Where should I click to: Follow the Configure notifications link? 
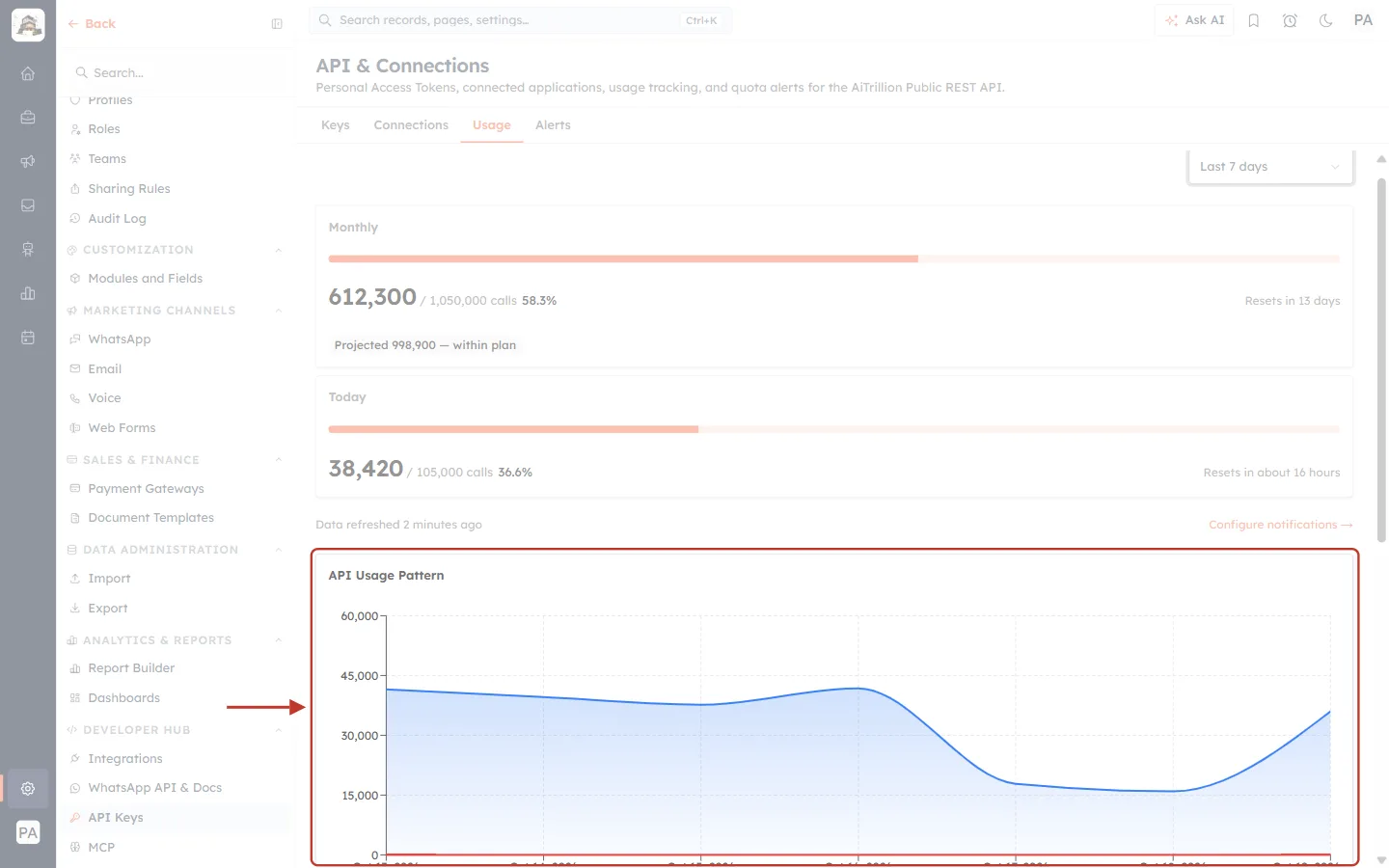point(1281,525)
